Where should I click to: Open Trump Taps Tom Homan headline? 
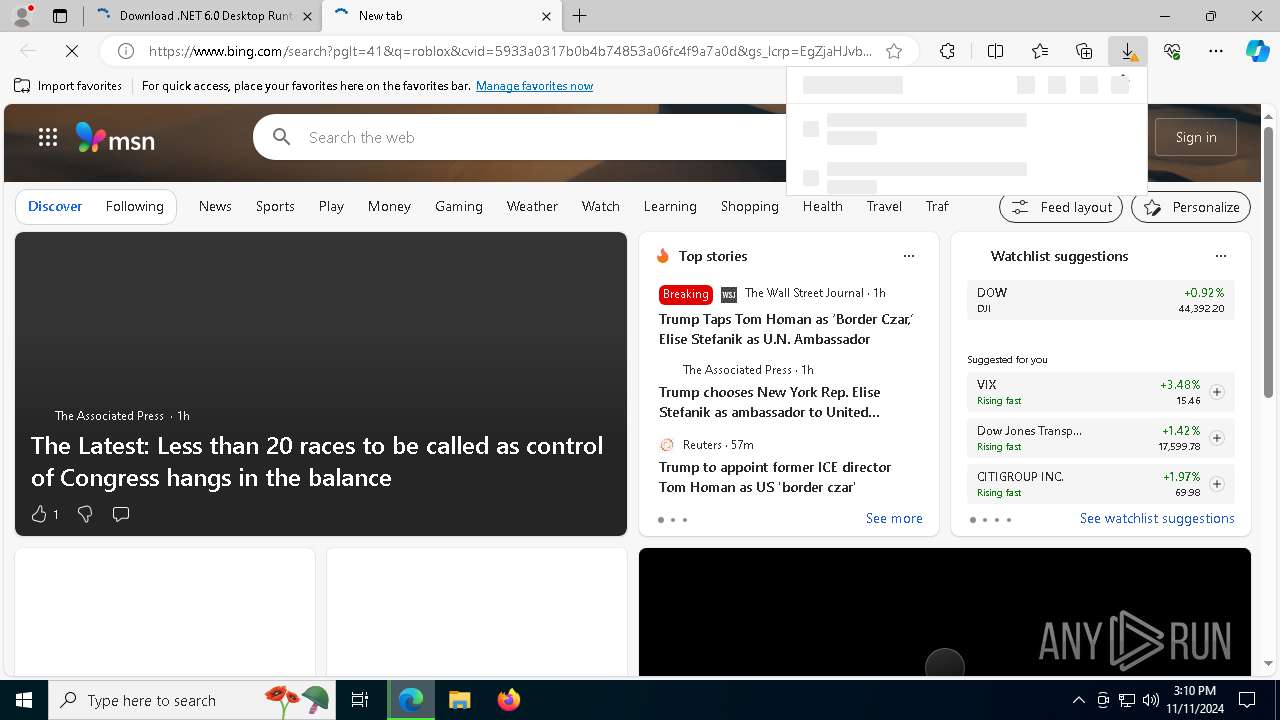786,329
